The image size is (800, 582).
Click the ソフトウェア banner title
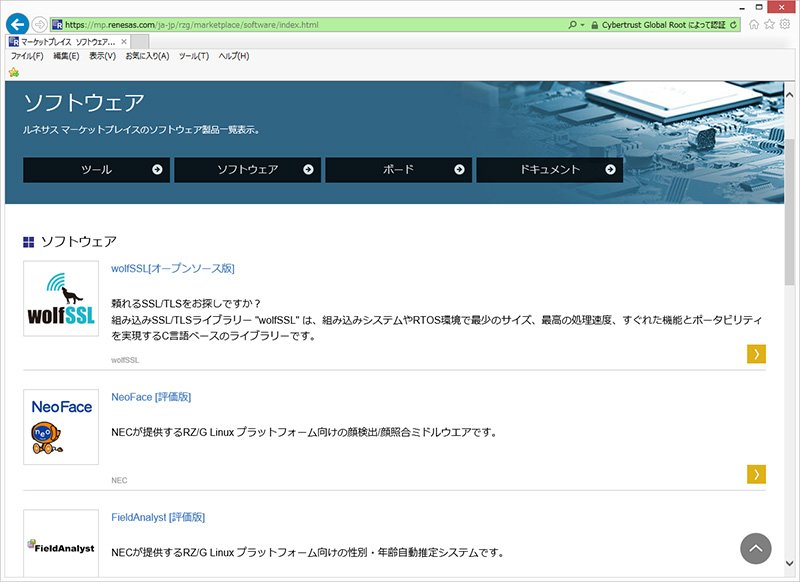click(84, 103)
